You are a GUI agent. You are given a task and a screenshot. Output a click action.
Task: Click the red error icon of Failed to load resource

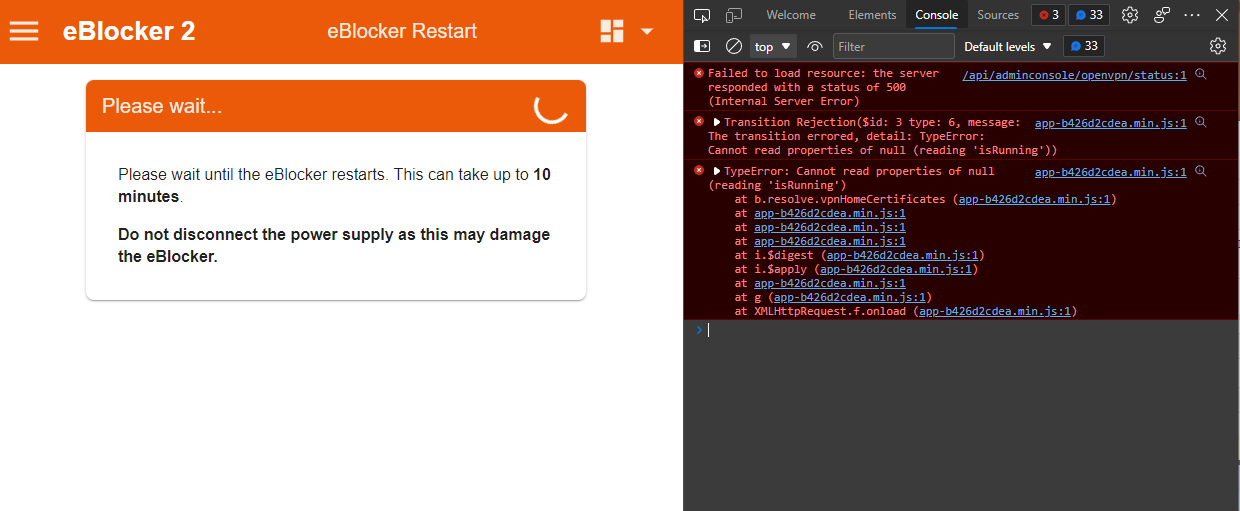[698, 73]
